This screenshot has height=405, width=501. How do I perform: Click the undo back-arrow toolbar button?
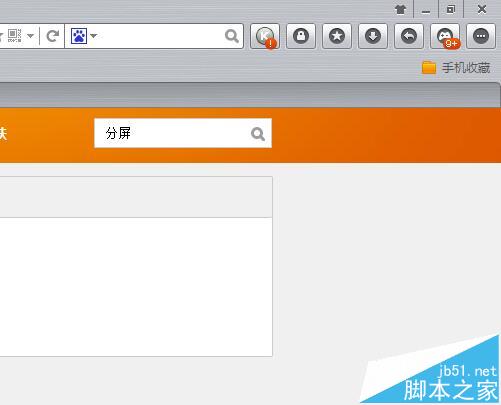point(409,36)
